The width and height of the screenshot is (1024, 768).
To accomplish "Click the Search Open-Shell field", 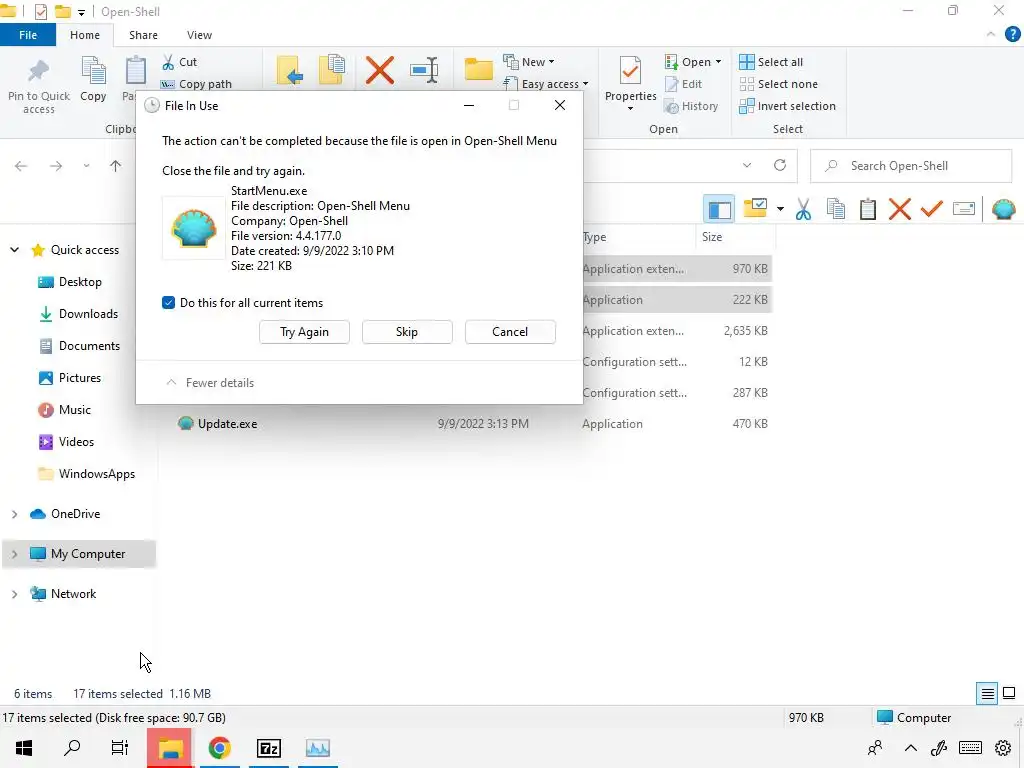I will pos(911,166).
